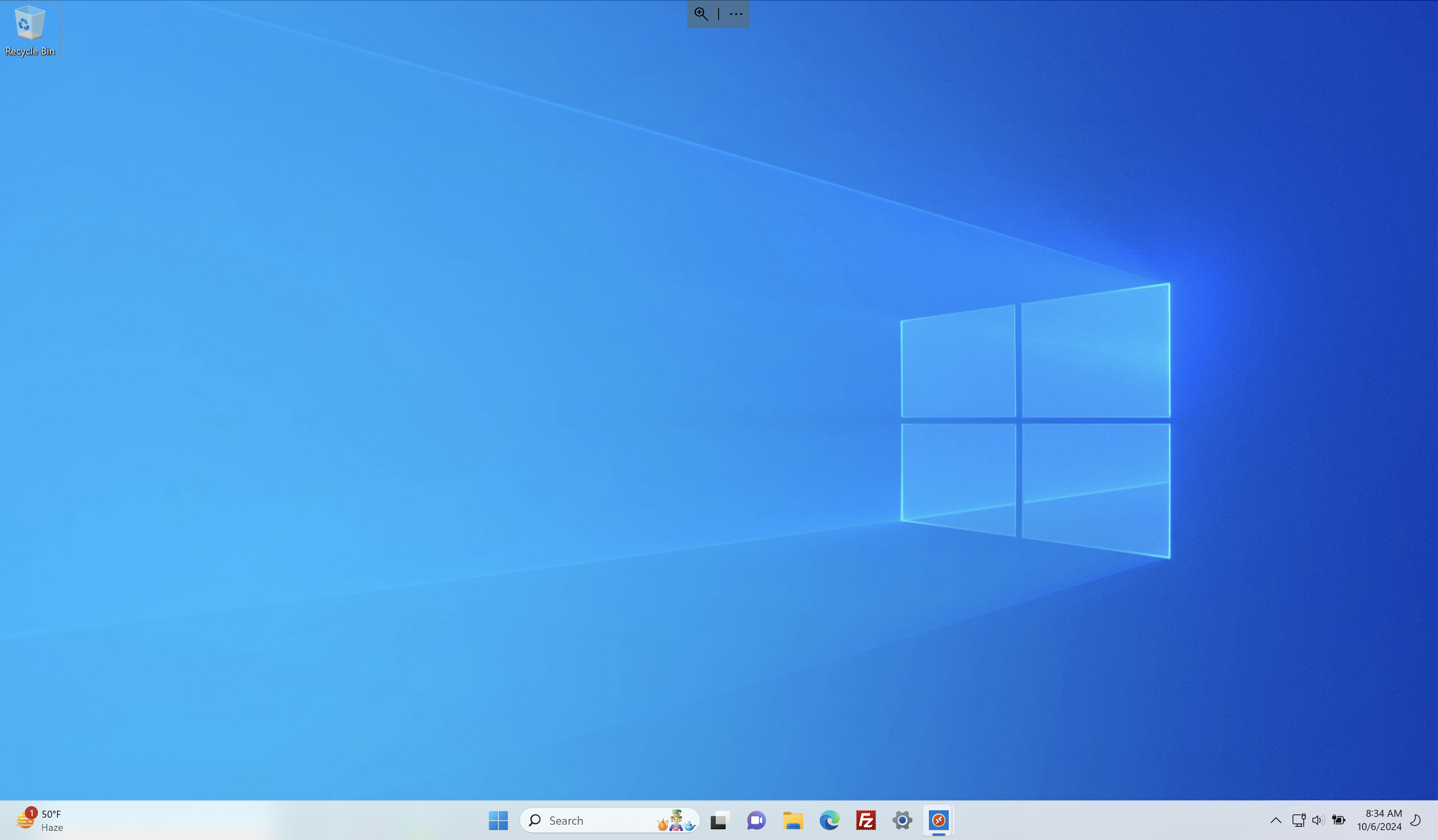Click the taskbar Search box
The height and width of the screenshot is (840, 1438).
coord(609,821)
